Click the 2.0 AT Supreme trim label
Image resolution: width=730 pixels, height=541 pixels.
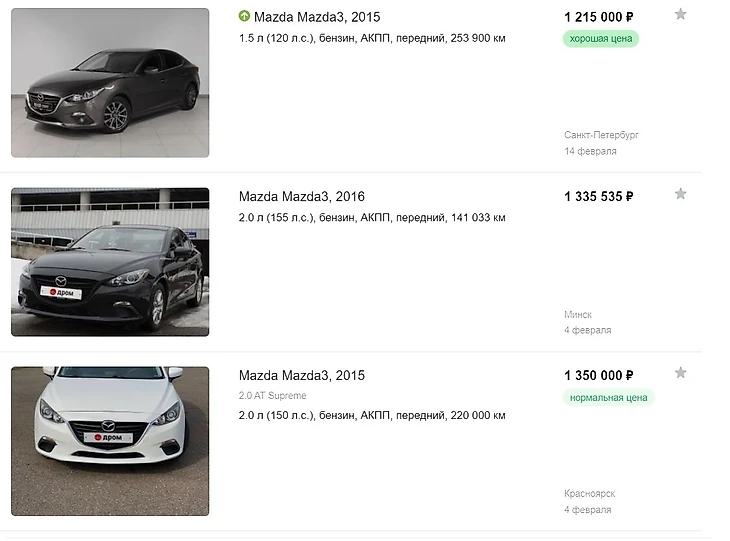(x=273, y=396)
